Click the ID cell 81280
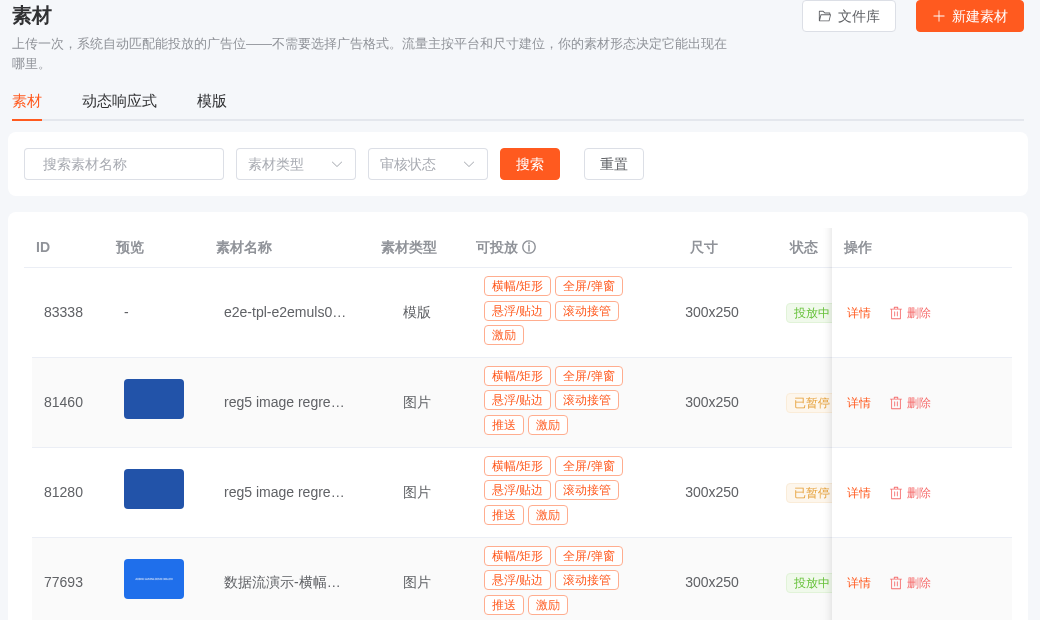The image size is (1040, 620). (x=64, y=493)
